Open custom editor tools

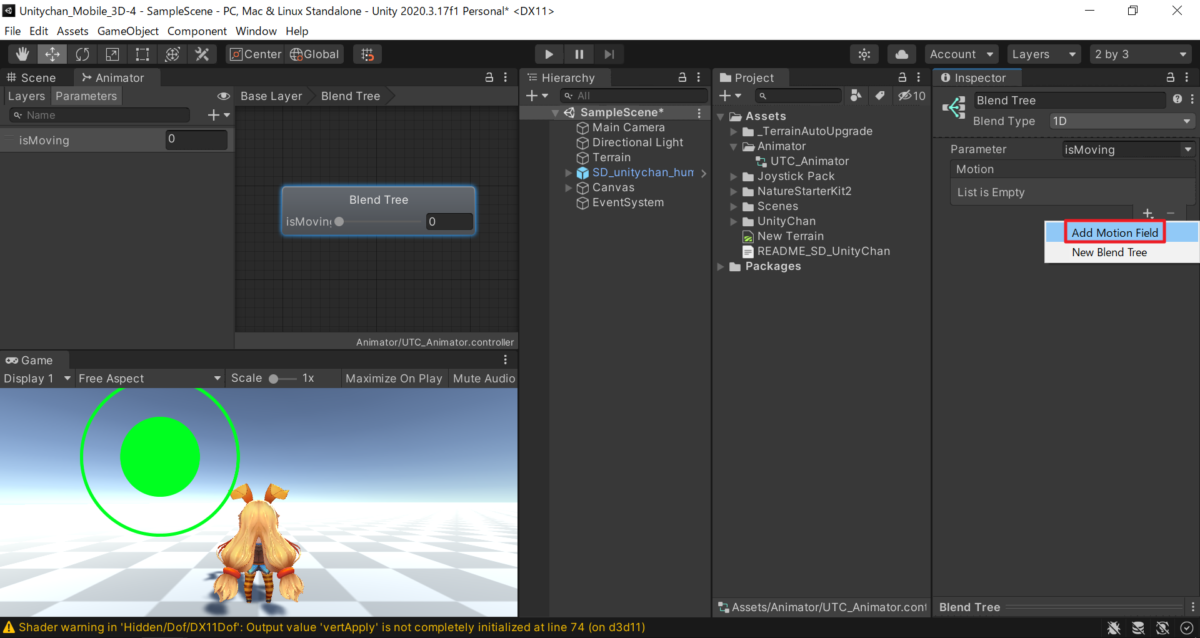pyautogui.click(x=202, y=54)
